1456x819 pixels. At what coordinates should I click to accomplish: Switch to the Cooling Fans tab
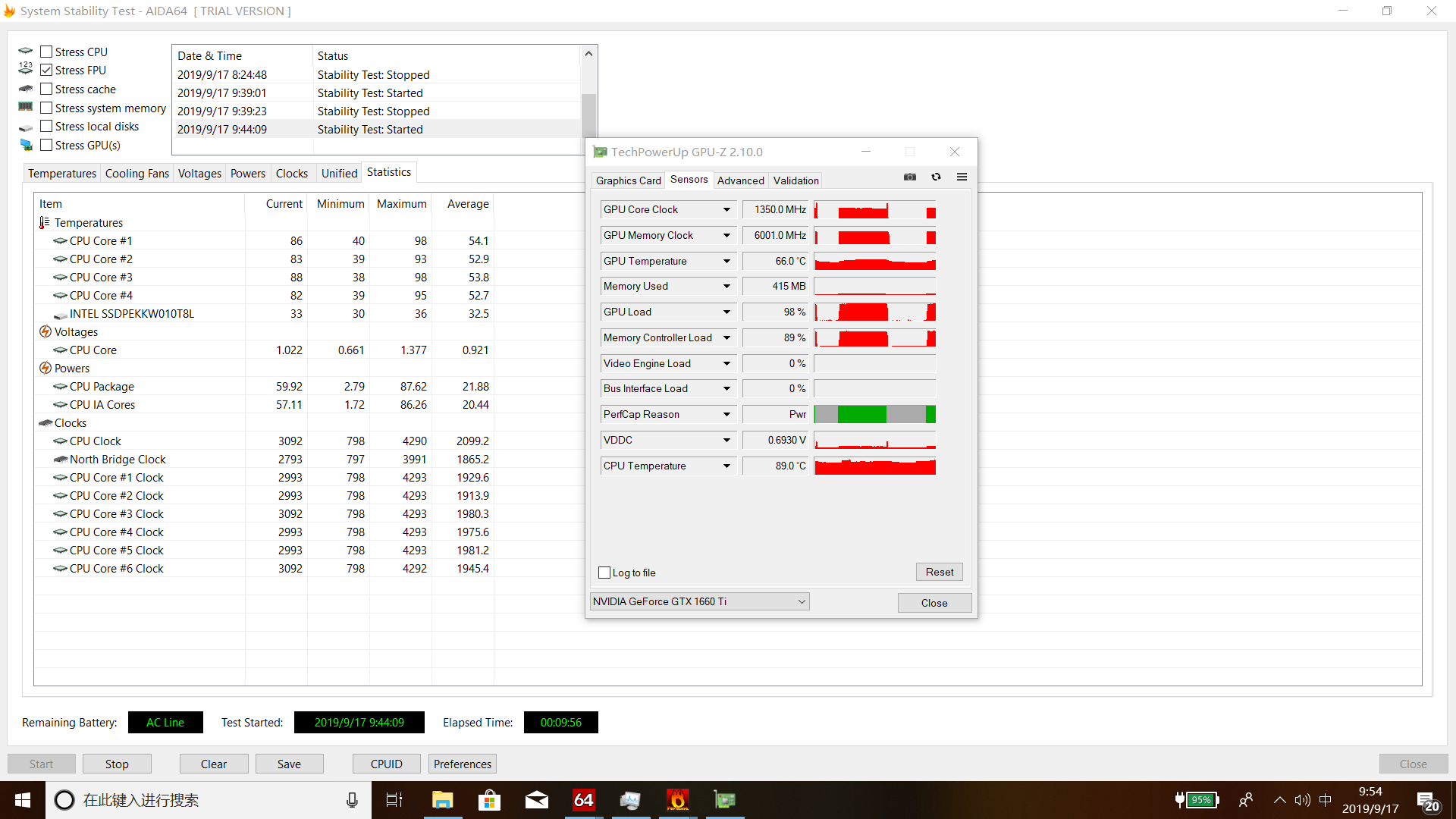(136, 174)
